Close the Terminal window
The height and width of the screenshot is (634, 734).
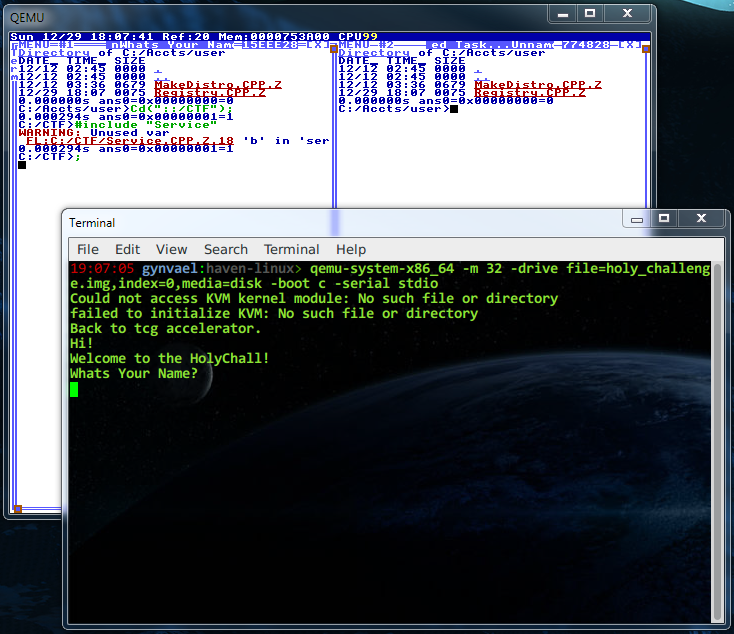click(x=701, y=219)
